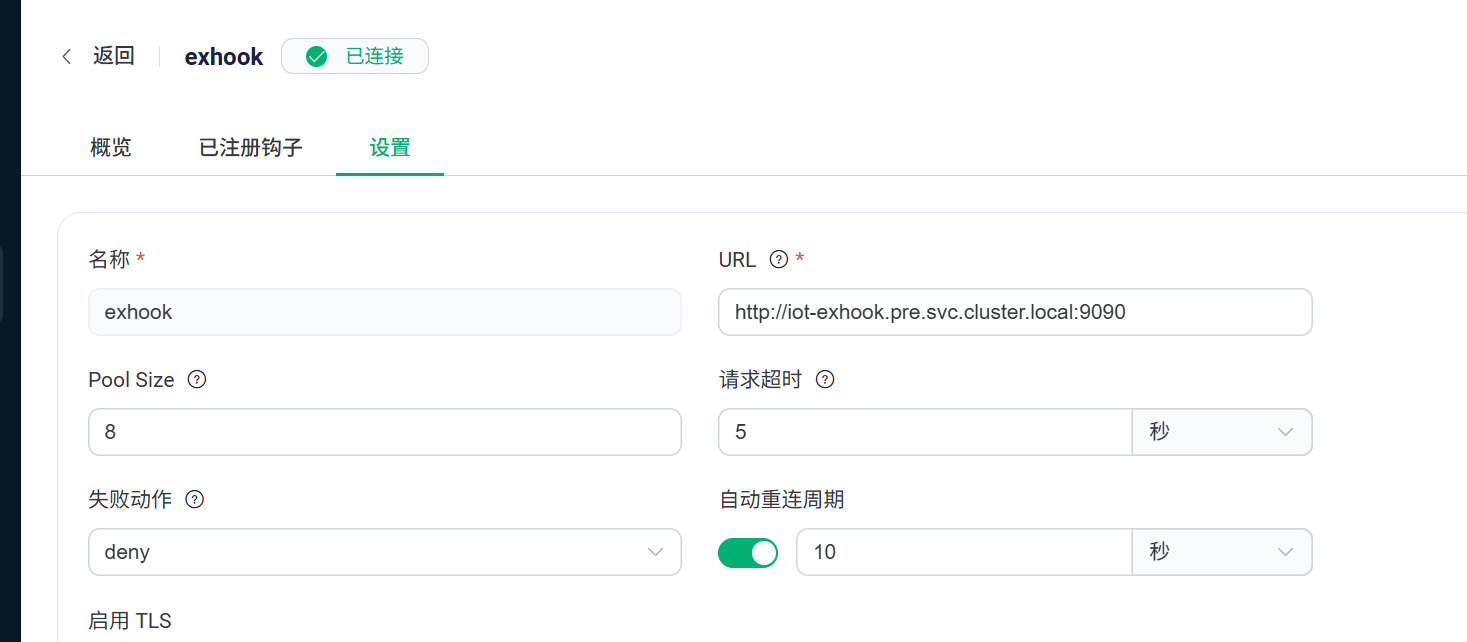Screen dimensions: 1467x642
Task: Click into the URL input field
Action: [x=1014, y=312]
